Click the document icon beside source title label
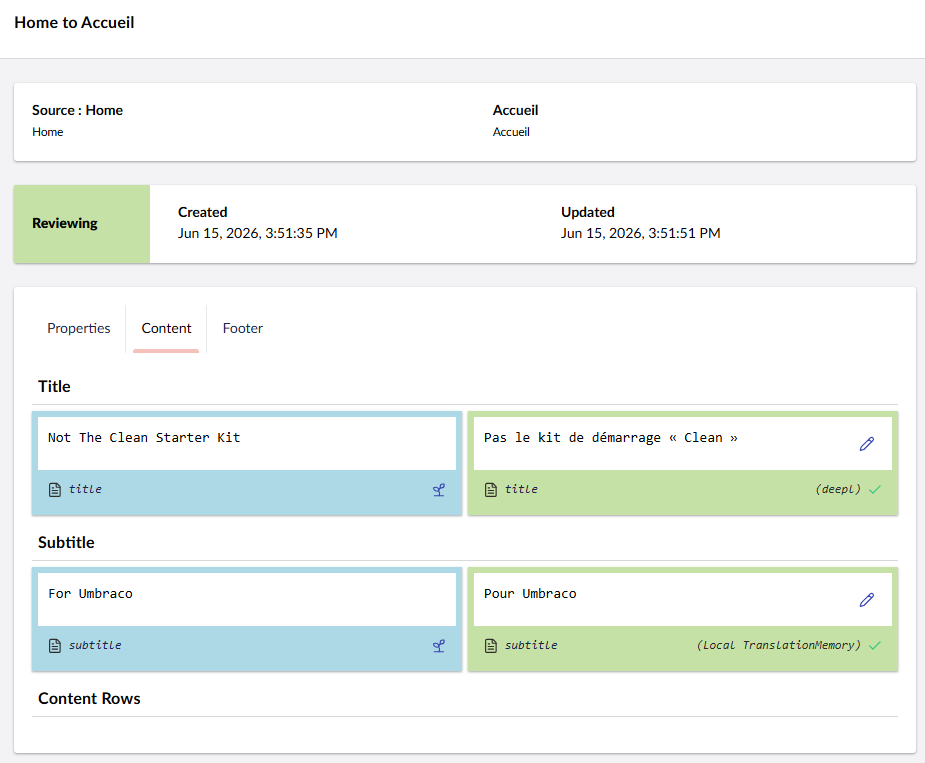 click(54, 490)
